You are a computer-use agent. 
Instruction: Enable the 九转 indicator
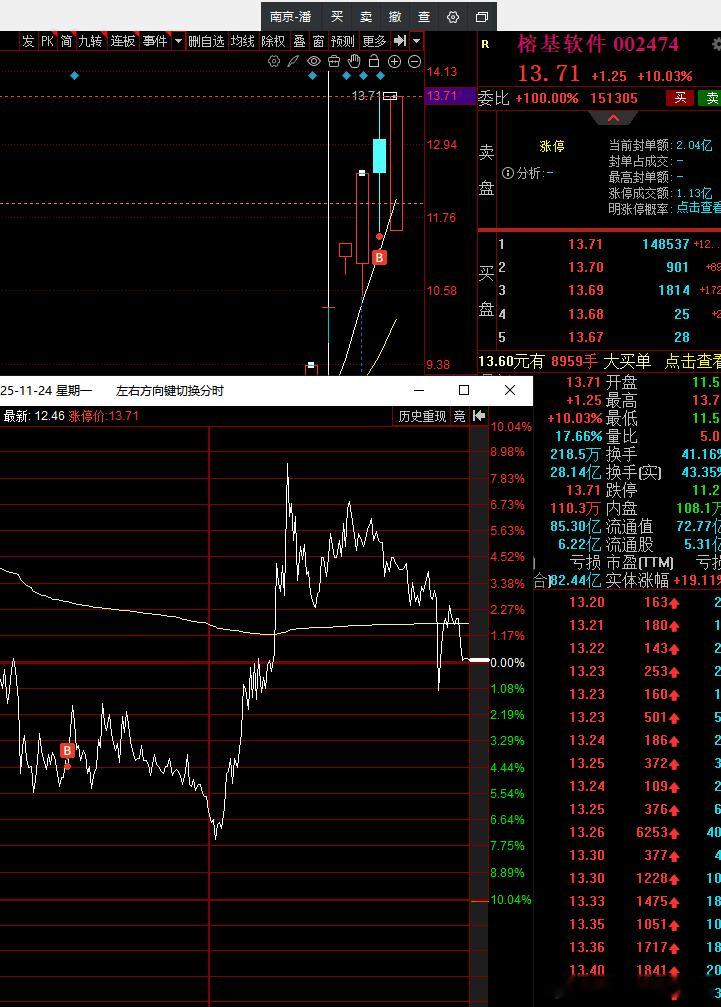tap(91, 41)
